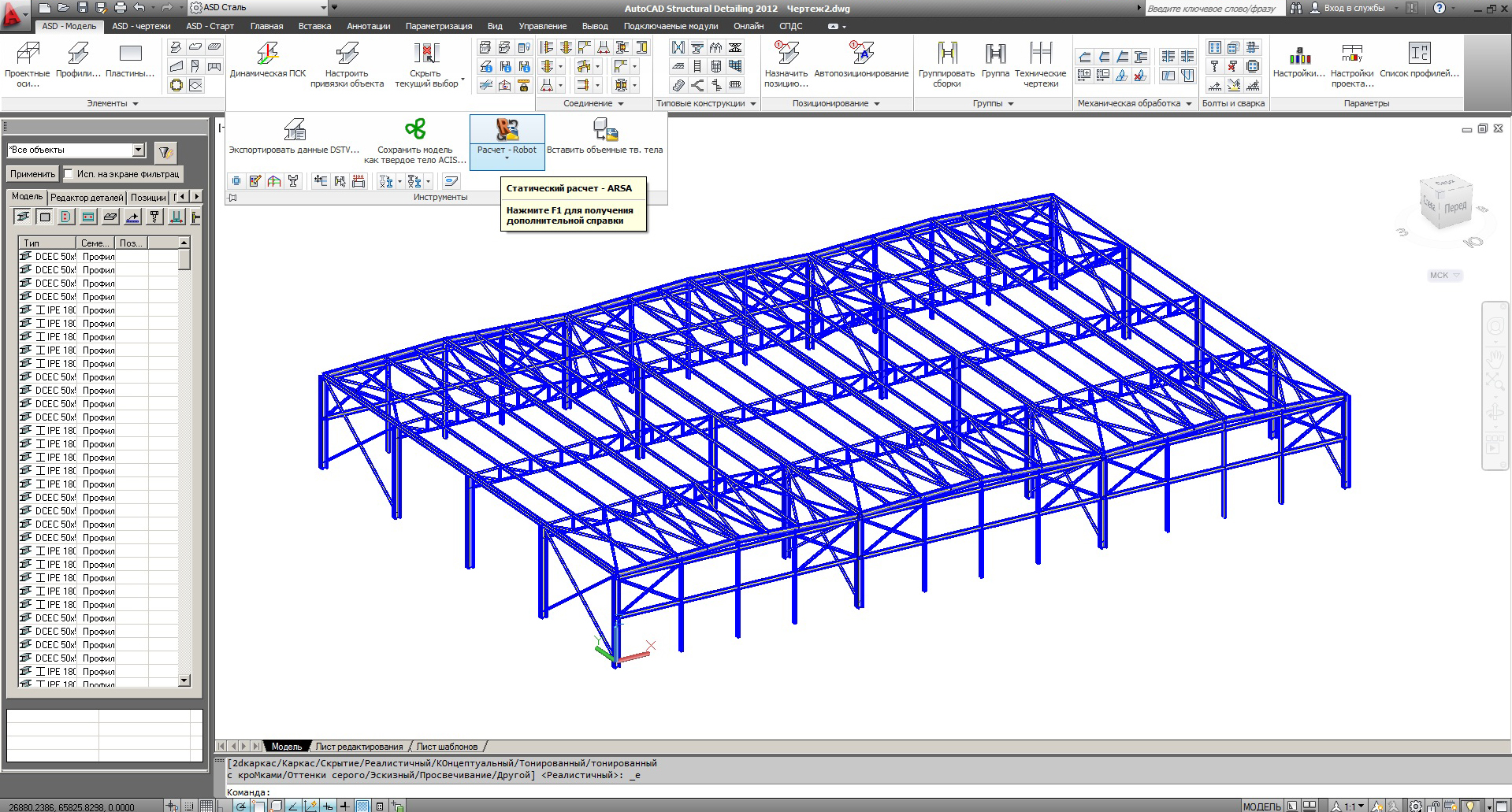The width and height of the screenshot is (1512, 812).
Task: Switch to ASD - Старт ribbon tab
Action: [x=210, y=26]
